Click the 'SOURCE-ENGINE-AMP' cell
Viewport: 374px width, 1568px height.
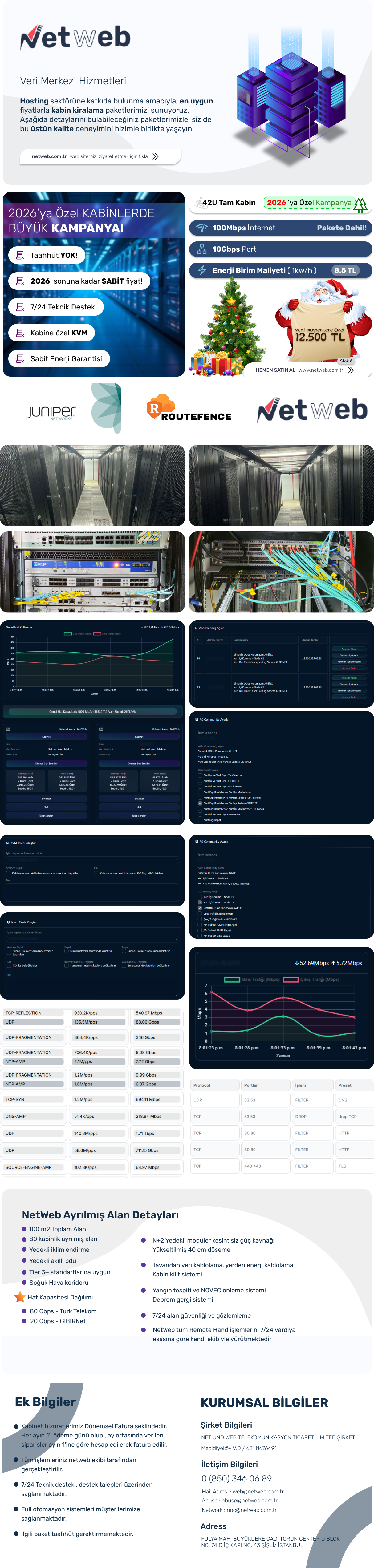[x=34, y=1167]
